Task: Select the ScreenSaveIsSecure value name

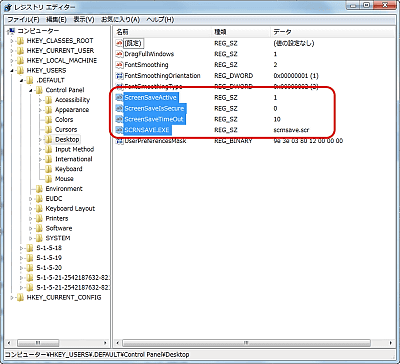Action: point(154,108)
